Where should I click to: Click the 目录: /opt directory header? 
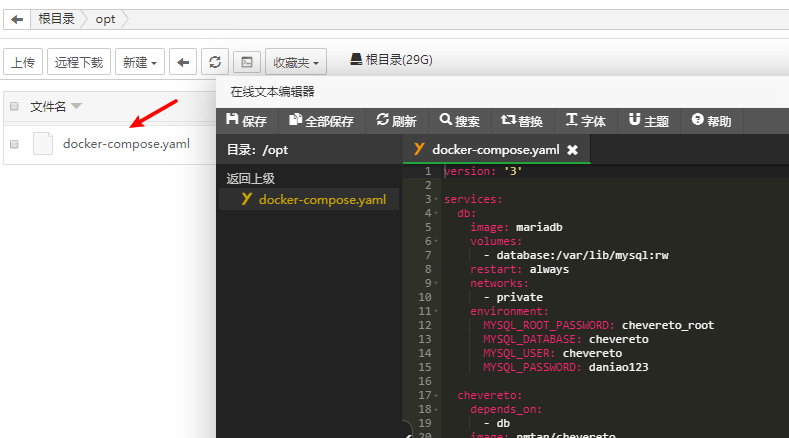[257, 150]
